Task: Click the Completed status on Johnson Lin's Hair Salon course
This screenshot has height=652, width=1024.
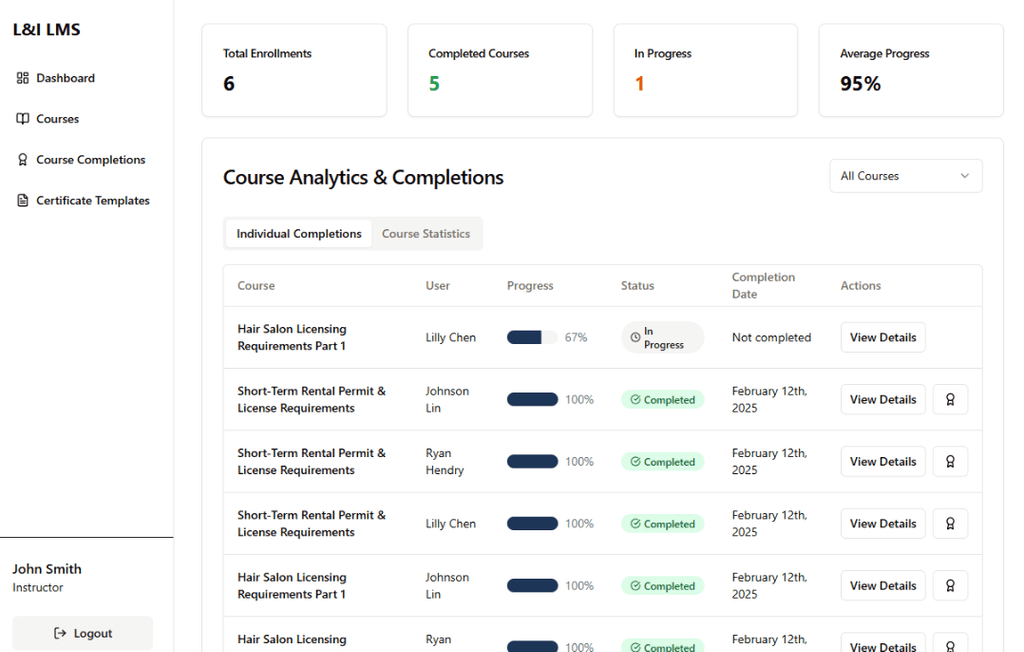Action: point(662,585)
